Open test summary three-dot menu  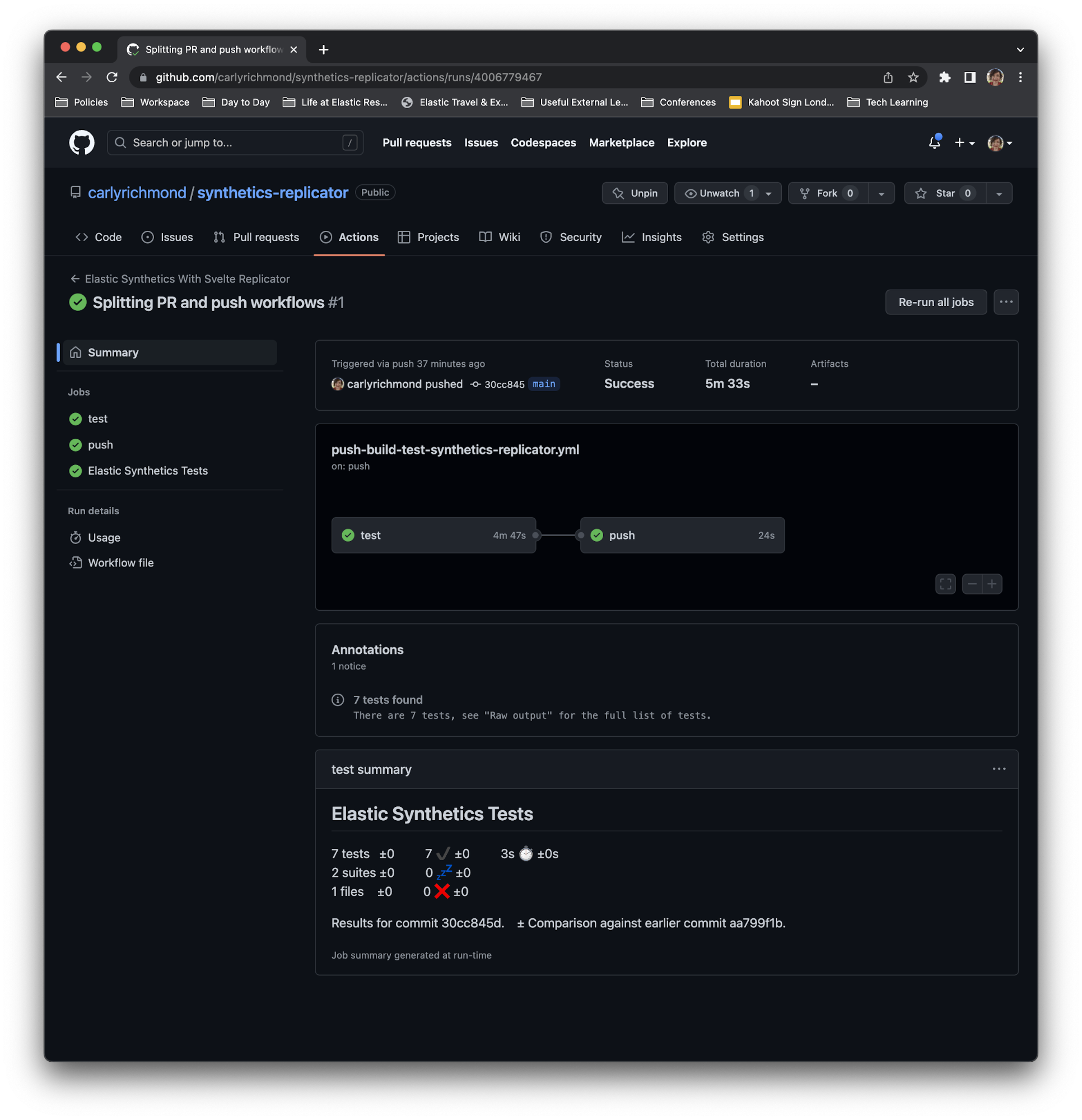[999, 769]
